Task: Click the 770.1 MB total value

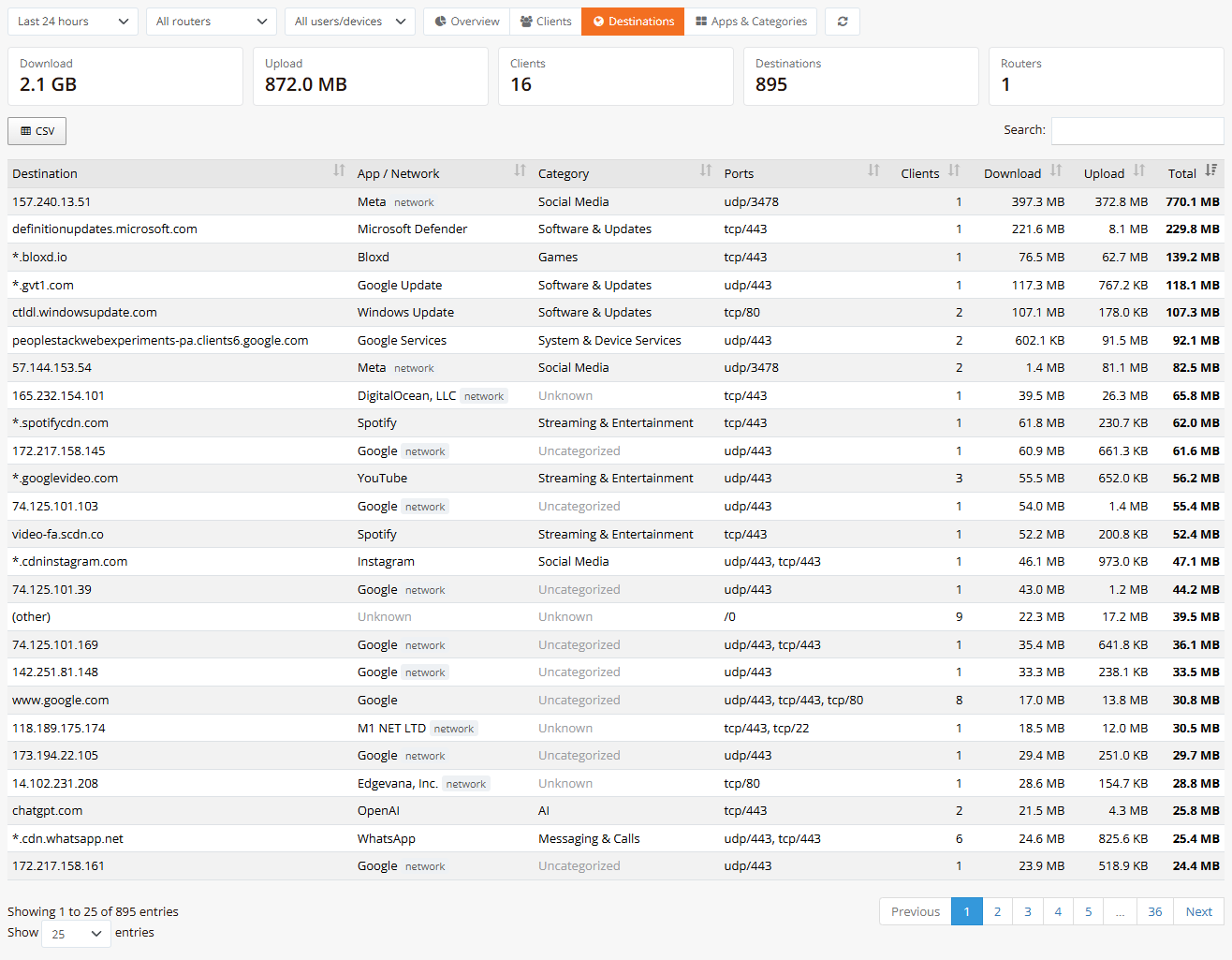Action: click(x=1193, y=201)
